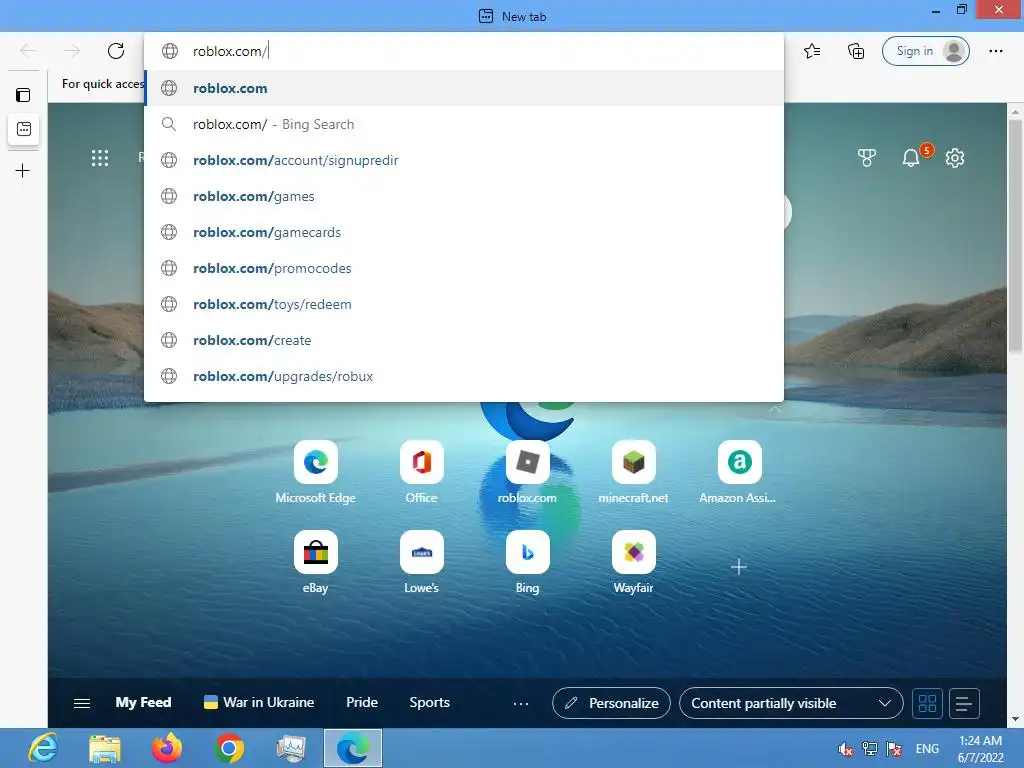The height and width of the screenshot is (768, 1024).
Task: Select roblox.com/create suggestion
Action: click(x=464, y=340)
